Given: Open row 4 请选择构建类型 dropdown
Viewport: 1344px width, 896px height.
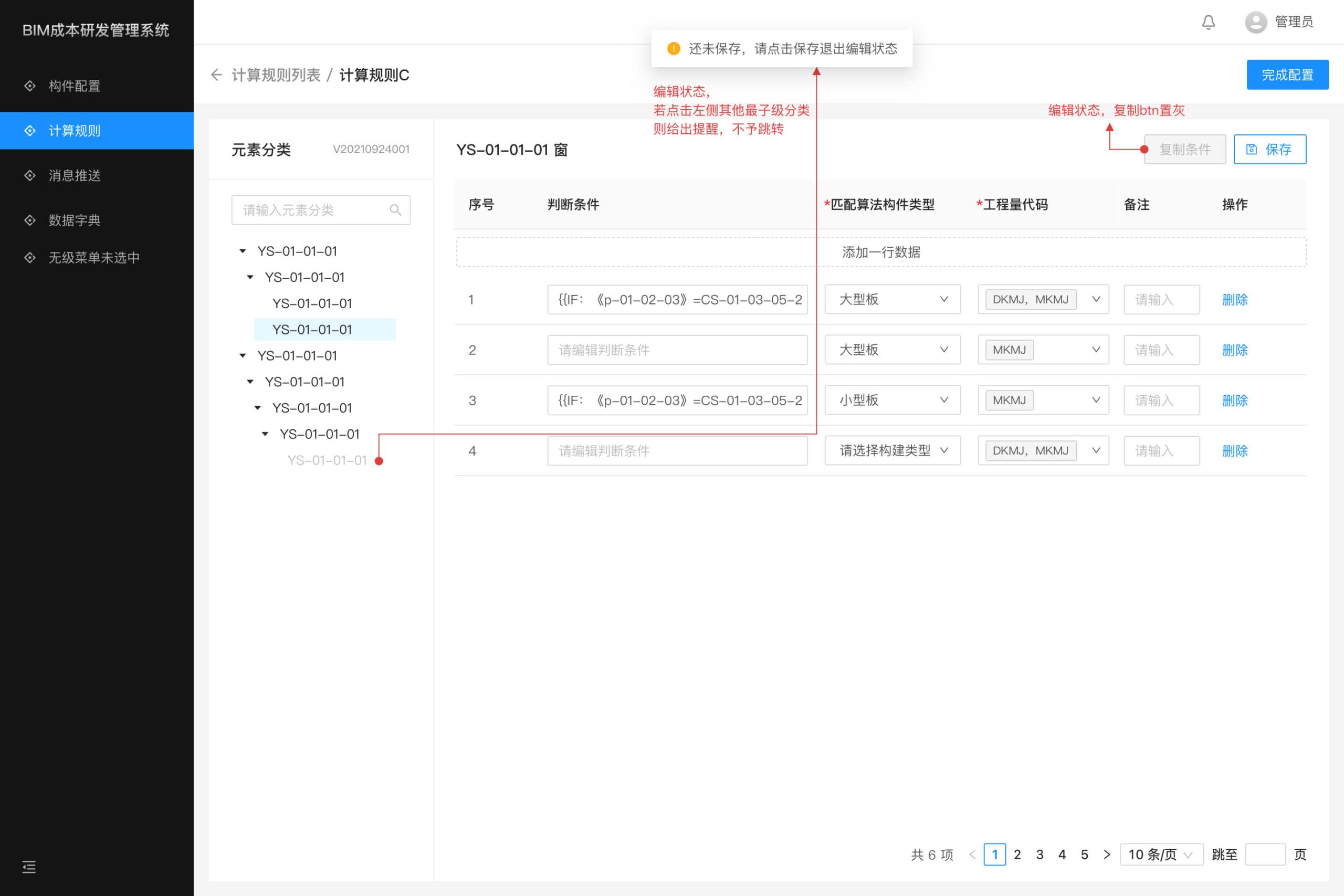Looking at the screenshot, I should (x=892, y=451).
